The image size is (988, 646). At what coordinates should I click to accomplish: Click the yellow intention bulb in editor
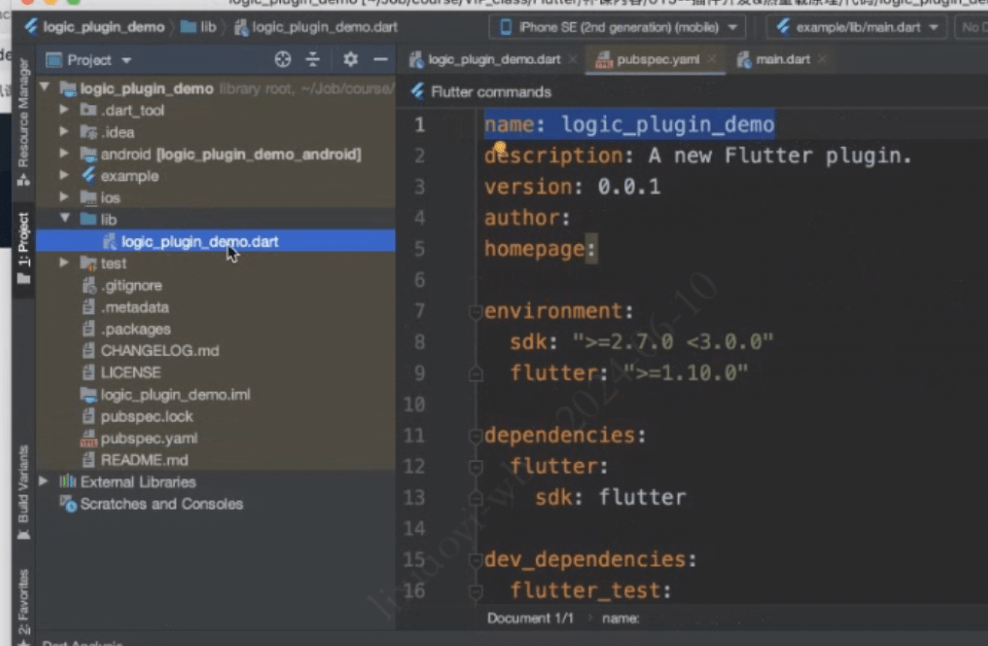point(500,147)
